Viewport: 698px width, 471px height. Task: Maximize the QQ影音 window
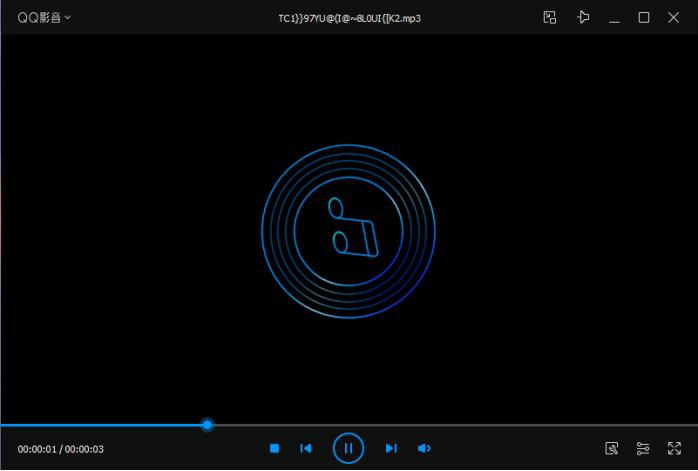coord(644,18)
